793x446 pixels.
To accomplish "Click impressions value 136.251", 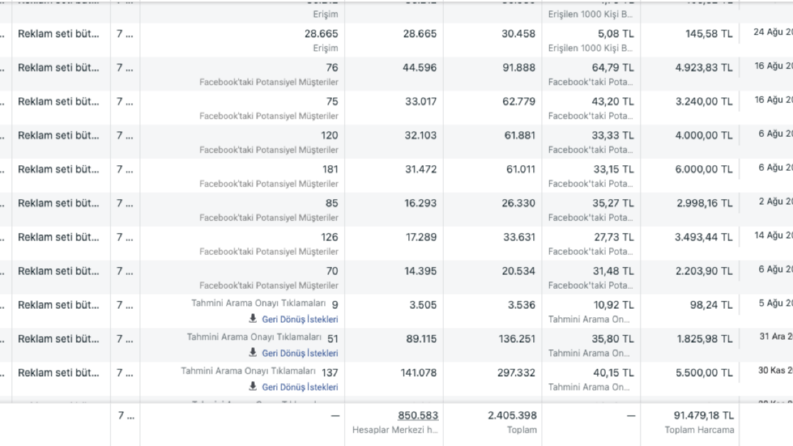I will [517, 339].
